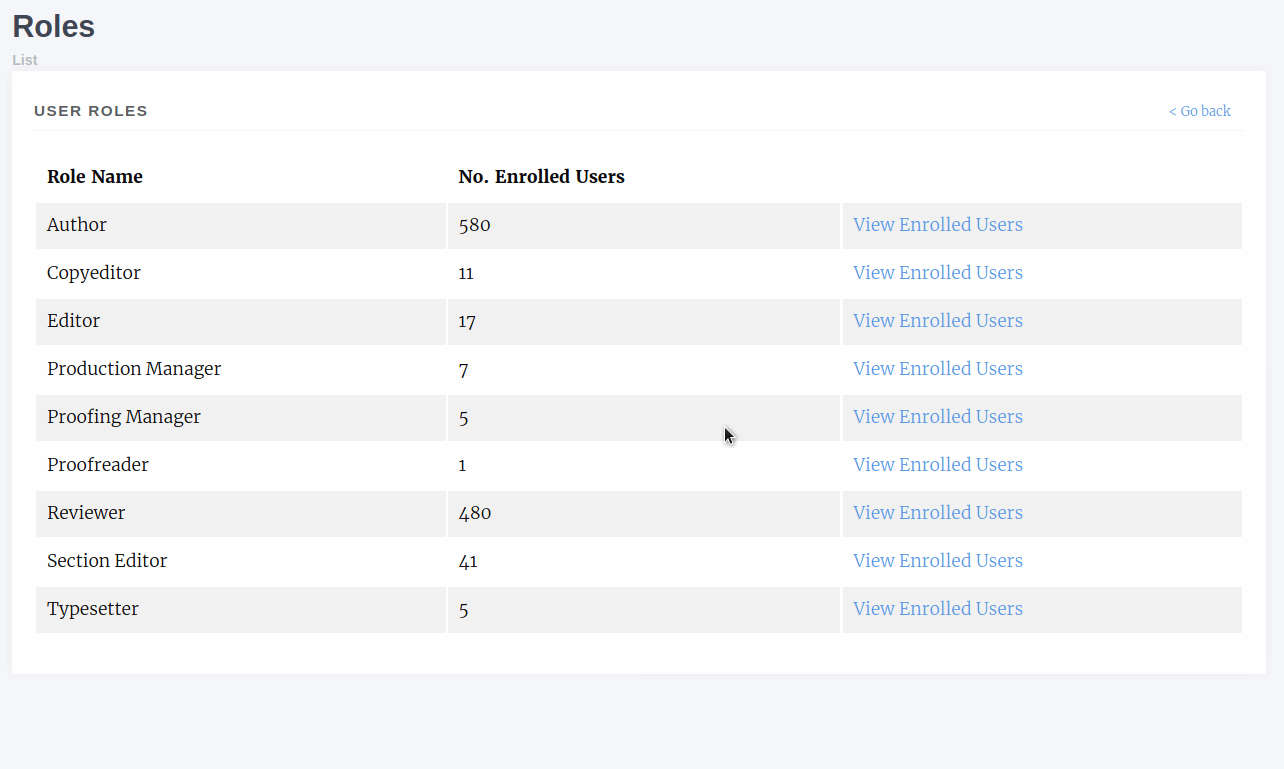Open Typesetter's View Enrolled Users link
The height and width of the screenshot is (769, 1284).
pos(937,609)
